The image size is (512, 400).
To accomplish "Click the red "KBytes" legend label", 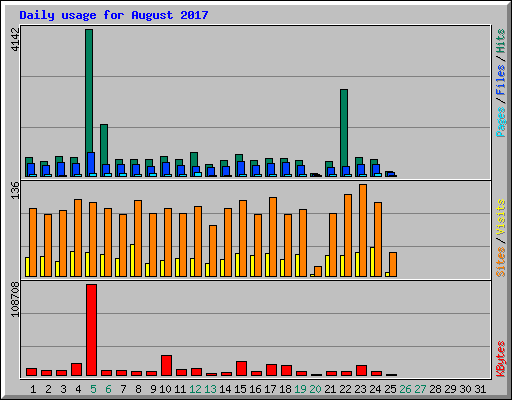I will pyautogui.click(x=501, y=359).
